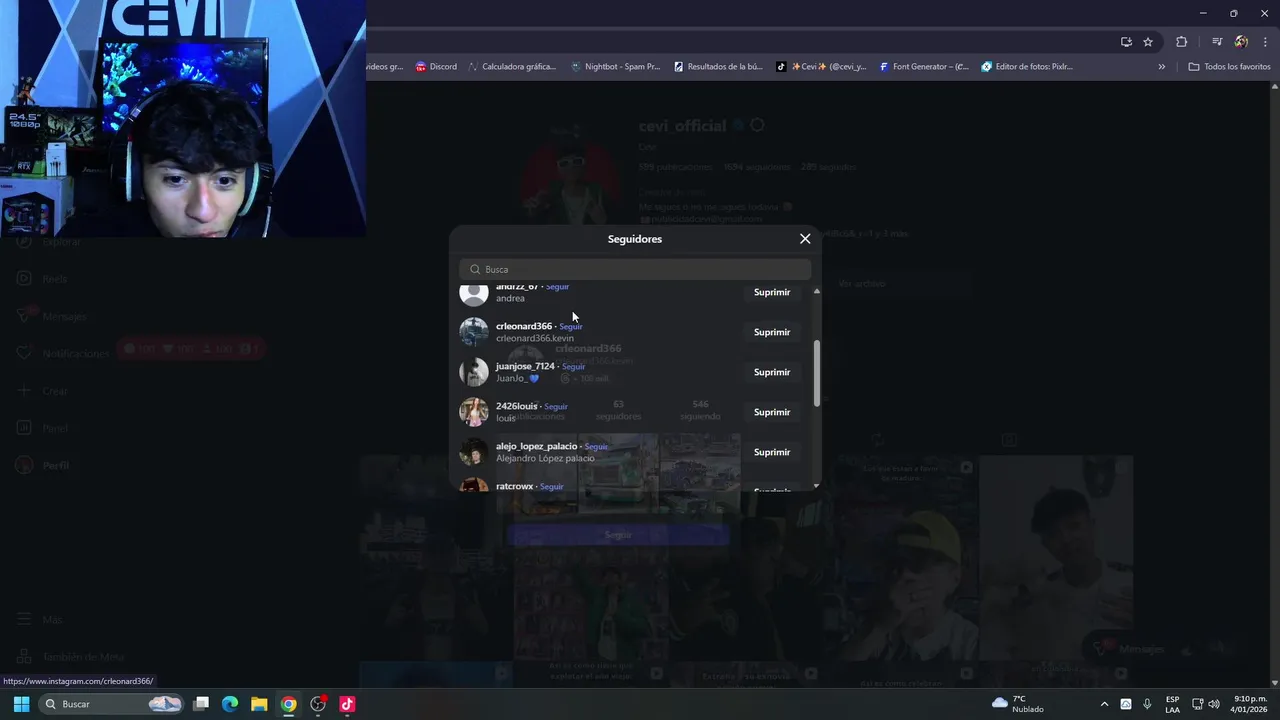1280x720 pixels.
Task: Switch to Google Chrome on taskbar
Action: click(288, 704)
